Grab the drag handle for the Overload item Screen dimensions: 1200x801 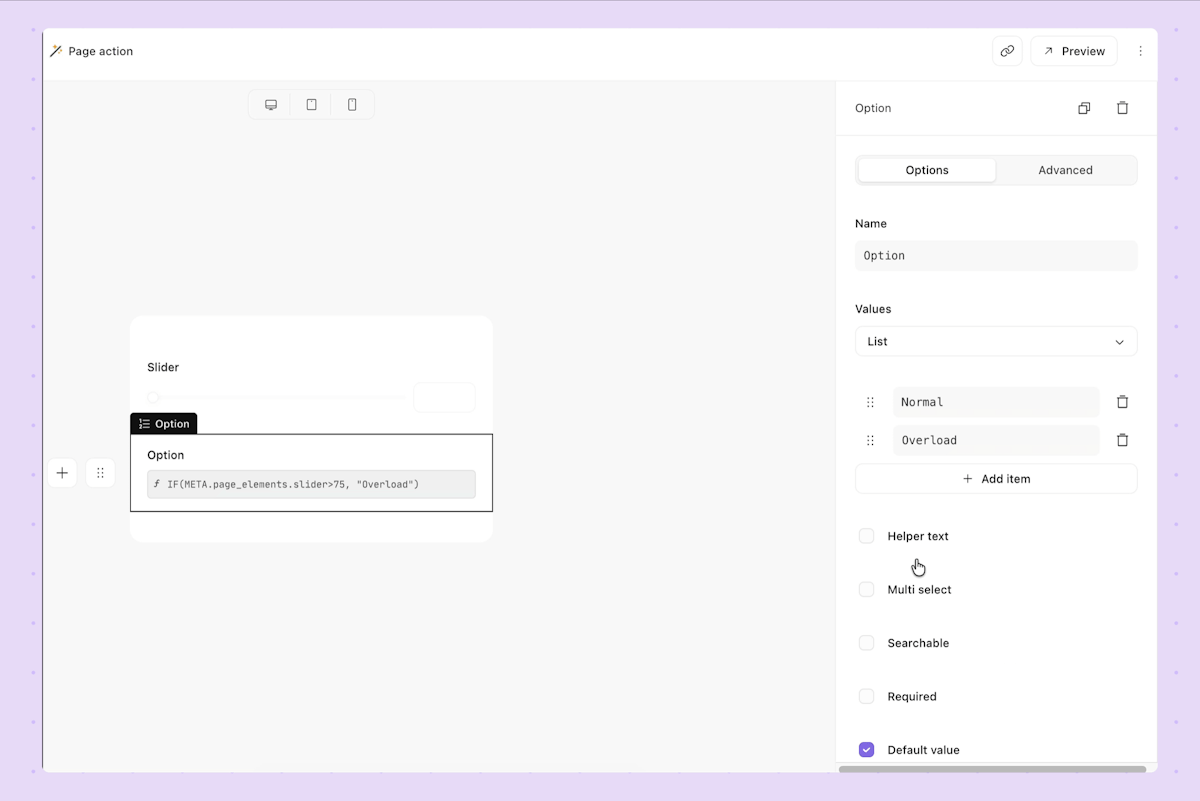870,440
